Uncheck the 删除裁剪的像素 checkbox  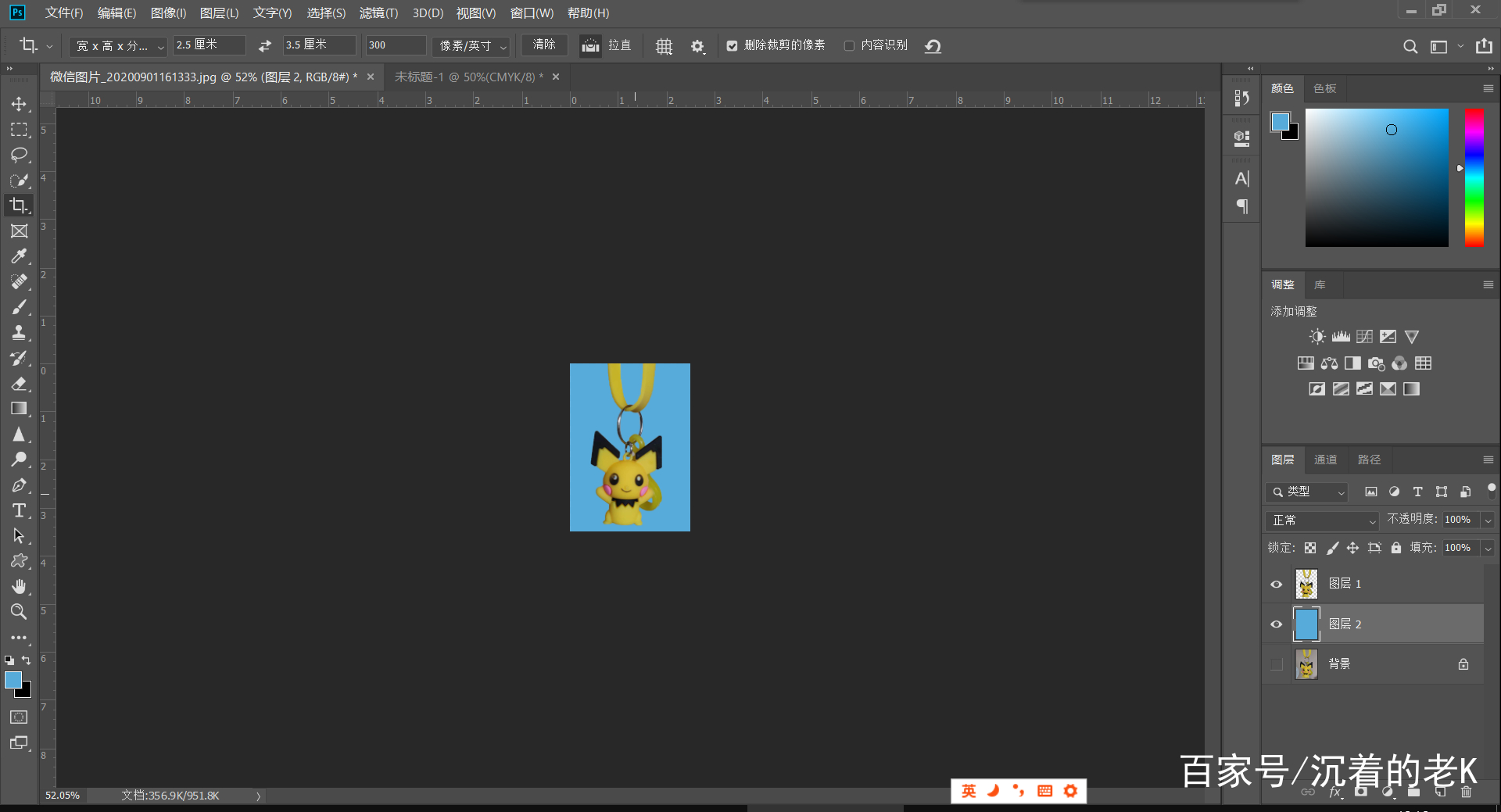732,46
